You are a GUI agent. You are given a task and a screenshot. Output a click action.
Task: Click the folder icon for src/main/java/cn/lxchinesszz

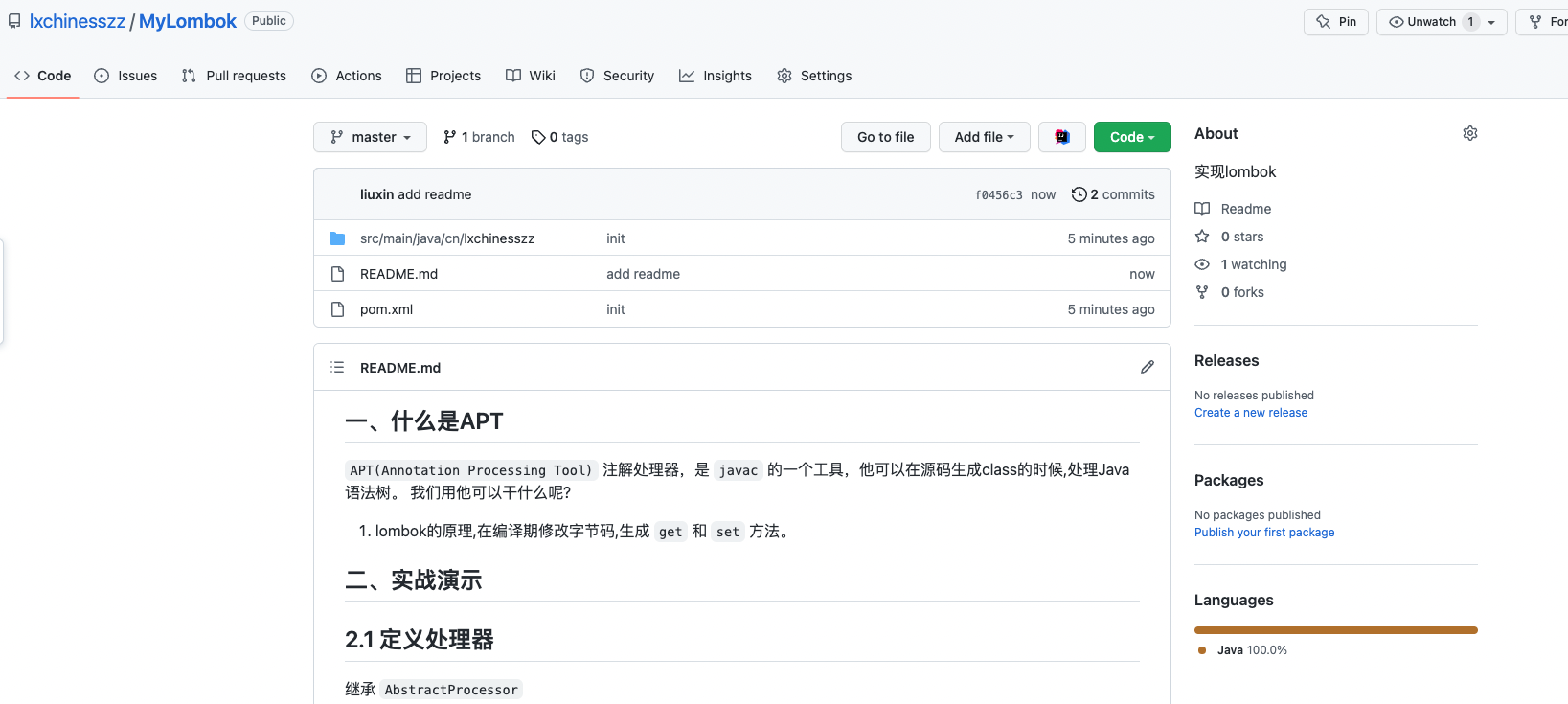pos(337,238)
